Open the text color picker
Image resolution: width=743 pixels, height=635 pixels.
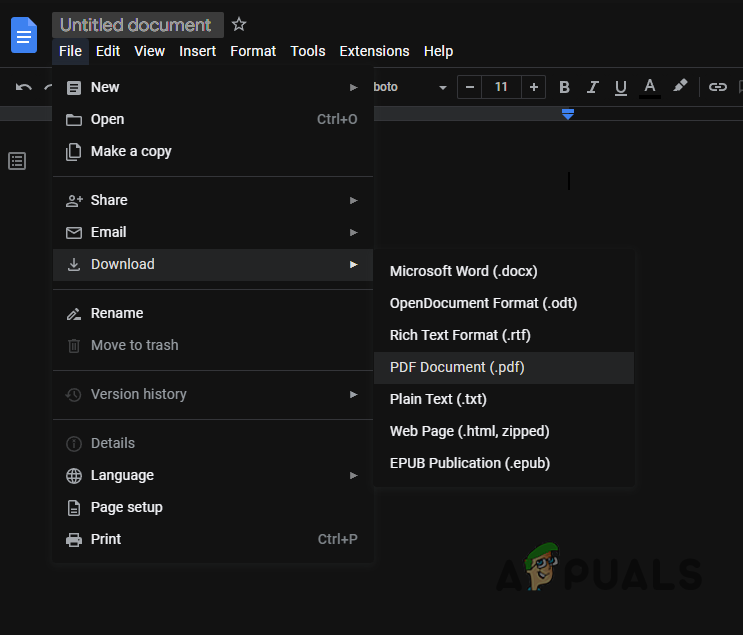[x=650, y=88]
